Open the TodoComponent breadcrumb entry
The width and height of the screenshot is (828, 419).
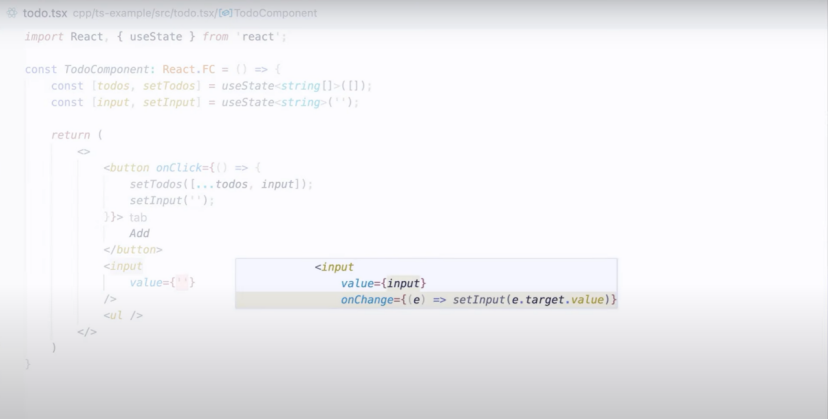click(275, 13)
